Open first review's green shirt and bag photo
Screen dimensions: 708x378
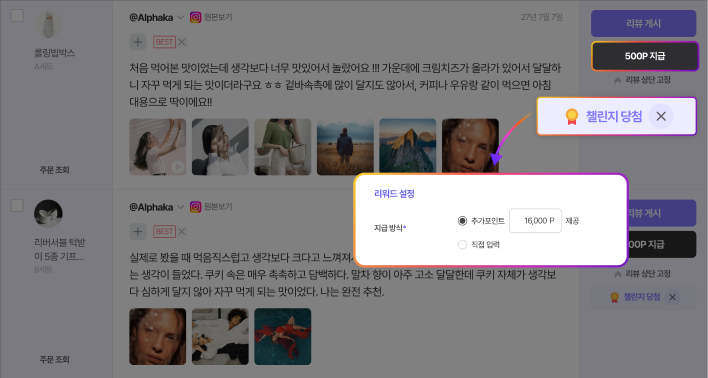click(x=283, y=147)
